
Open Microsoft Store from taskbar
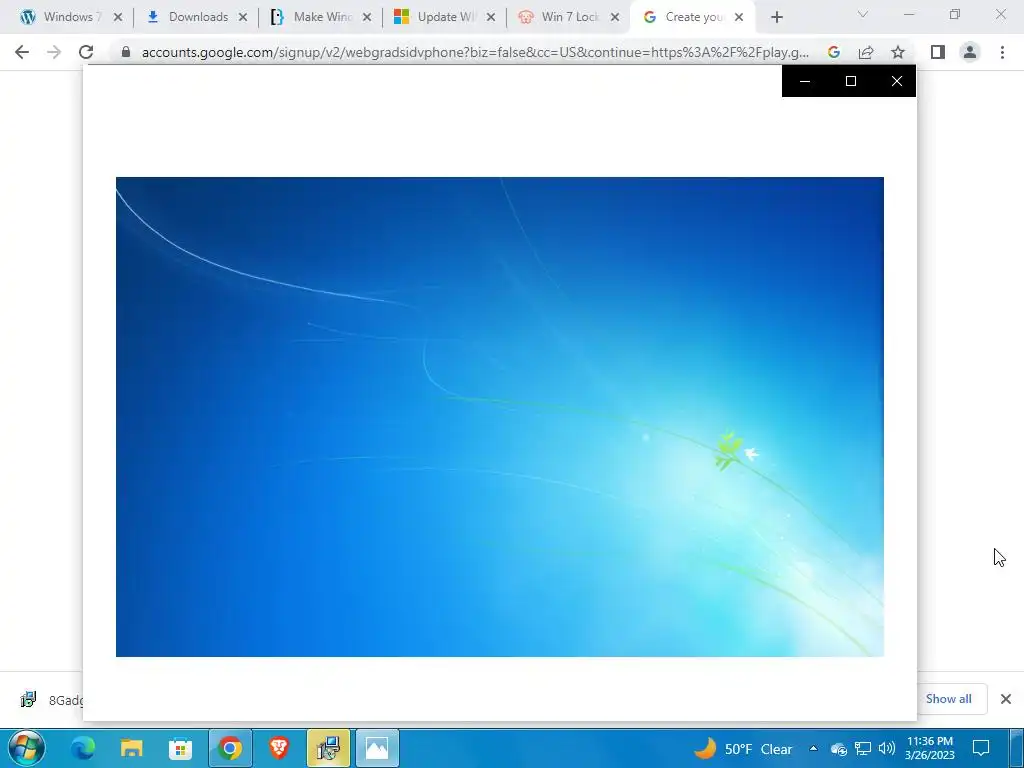click(x=180, y=748)
